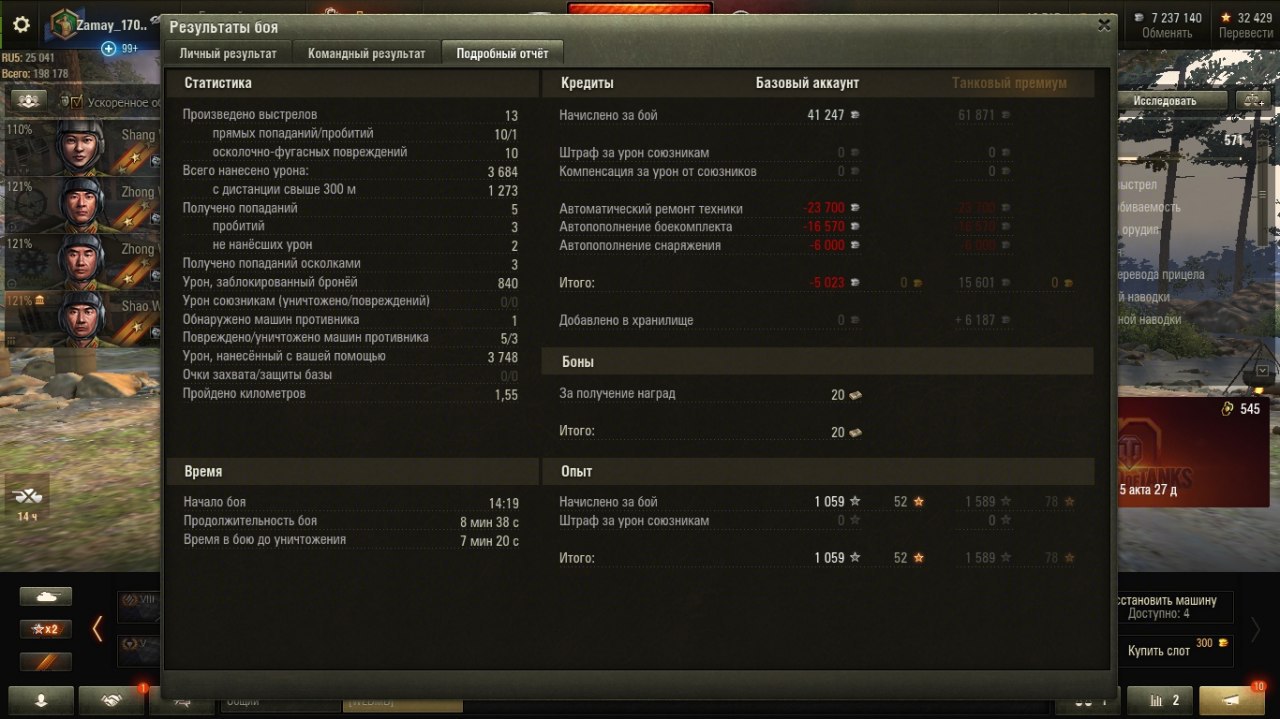Close the Результаты боя window
This screenshot has width=1280, height=719.
click(1104, 26)
